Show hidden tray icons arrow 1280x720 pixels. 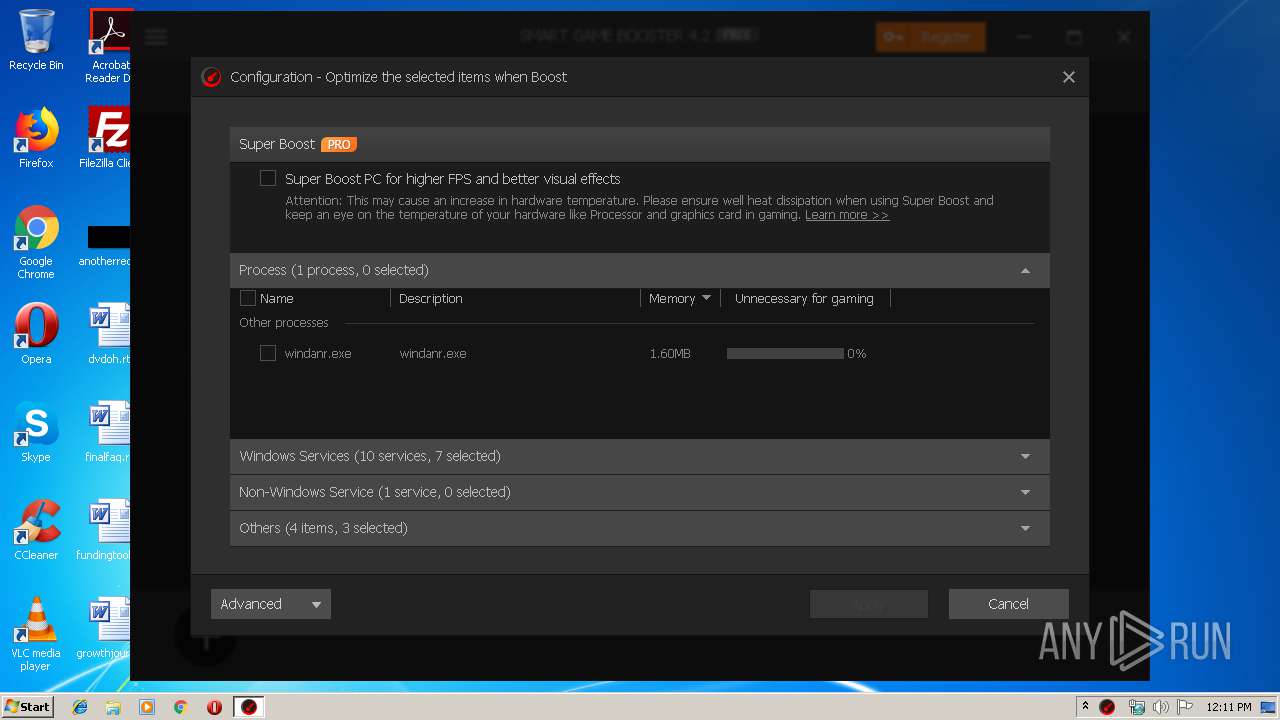[1085, 707]
